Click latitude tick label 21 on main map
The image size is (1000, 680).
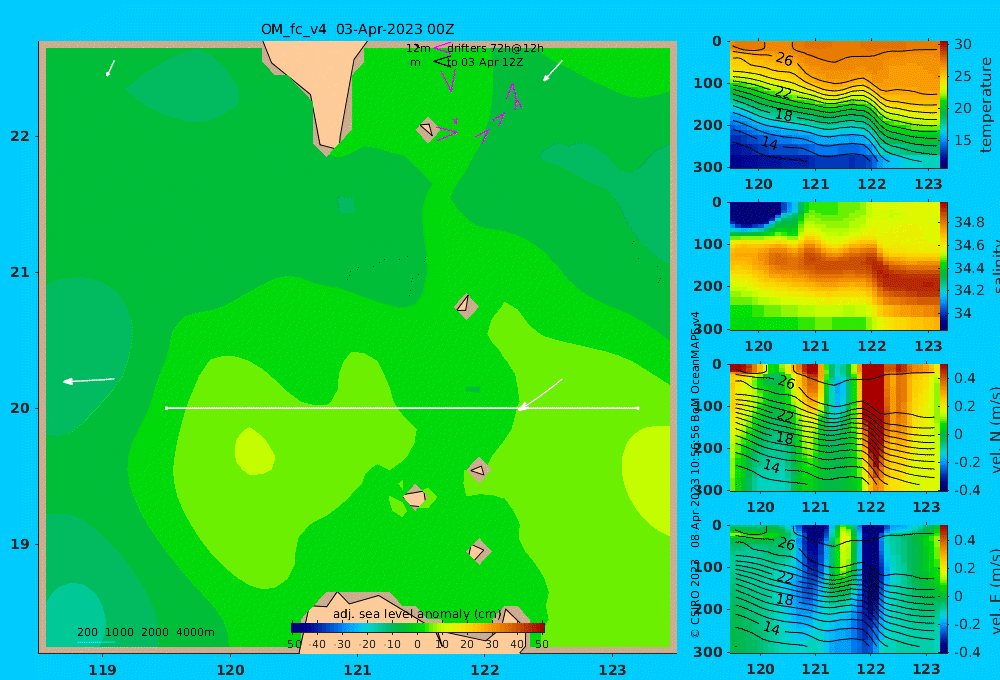pyautogui.click(x=20, y=272)
